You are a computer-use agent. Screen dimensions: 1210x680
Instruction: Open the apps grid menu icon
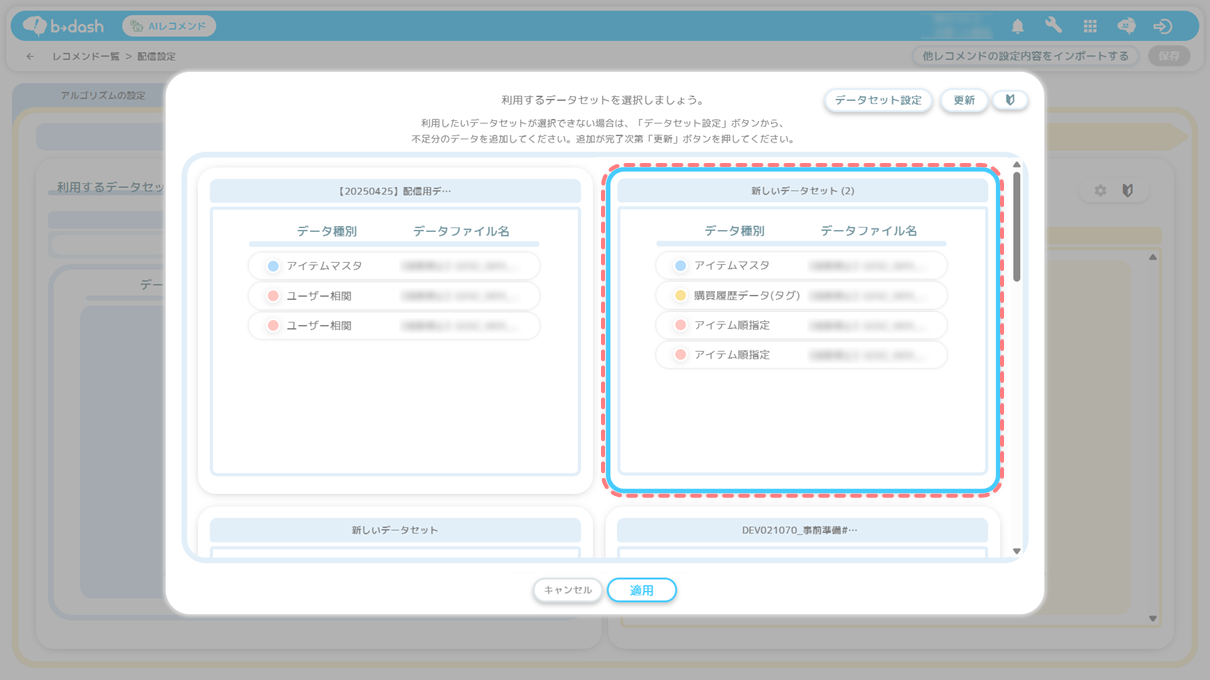click(x=1090, y=26)
